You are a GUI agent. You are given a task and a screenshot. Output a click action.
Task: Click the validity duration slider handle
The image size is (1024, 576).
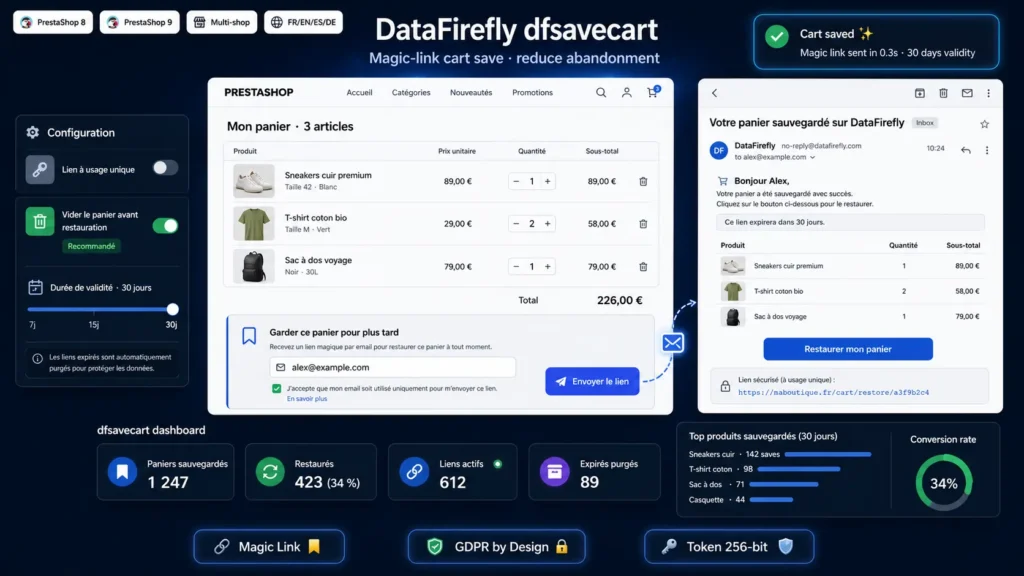tap(172, 309)
